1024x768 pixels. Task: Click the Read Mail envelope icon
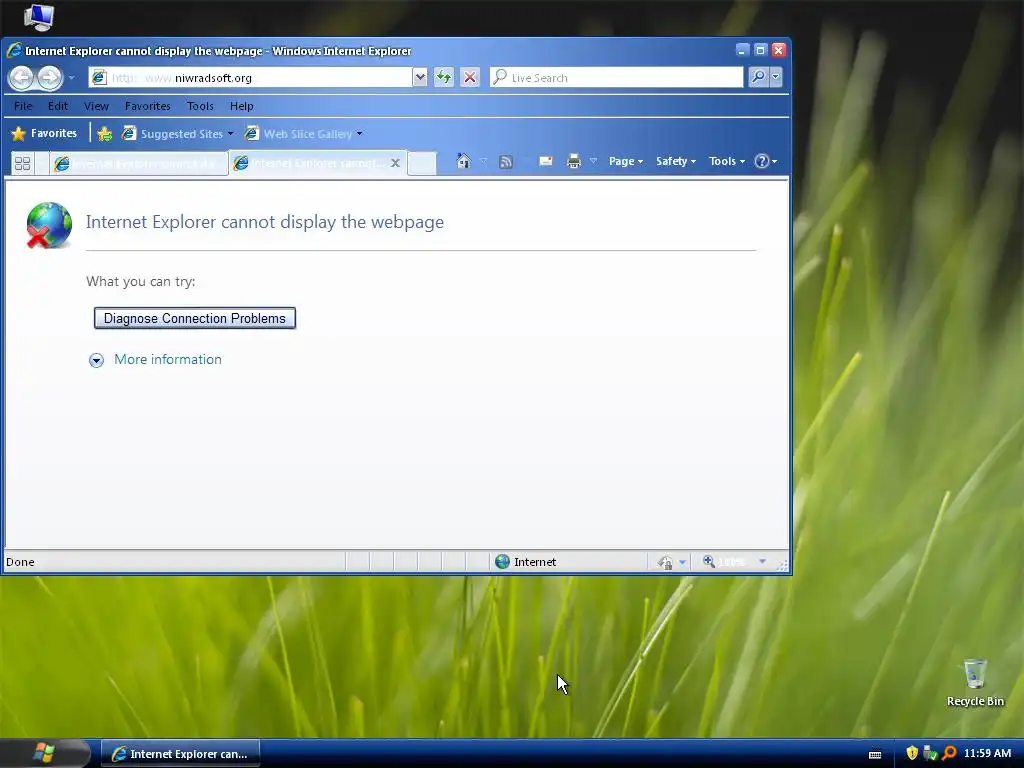pos(546,161)
